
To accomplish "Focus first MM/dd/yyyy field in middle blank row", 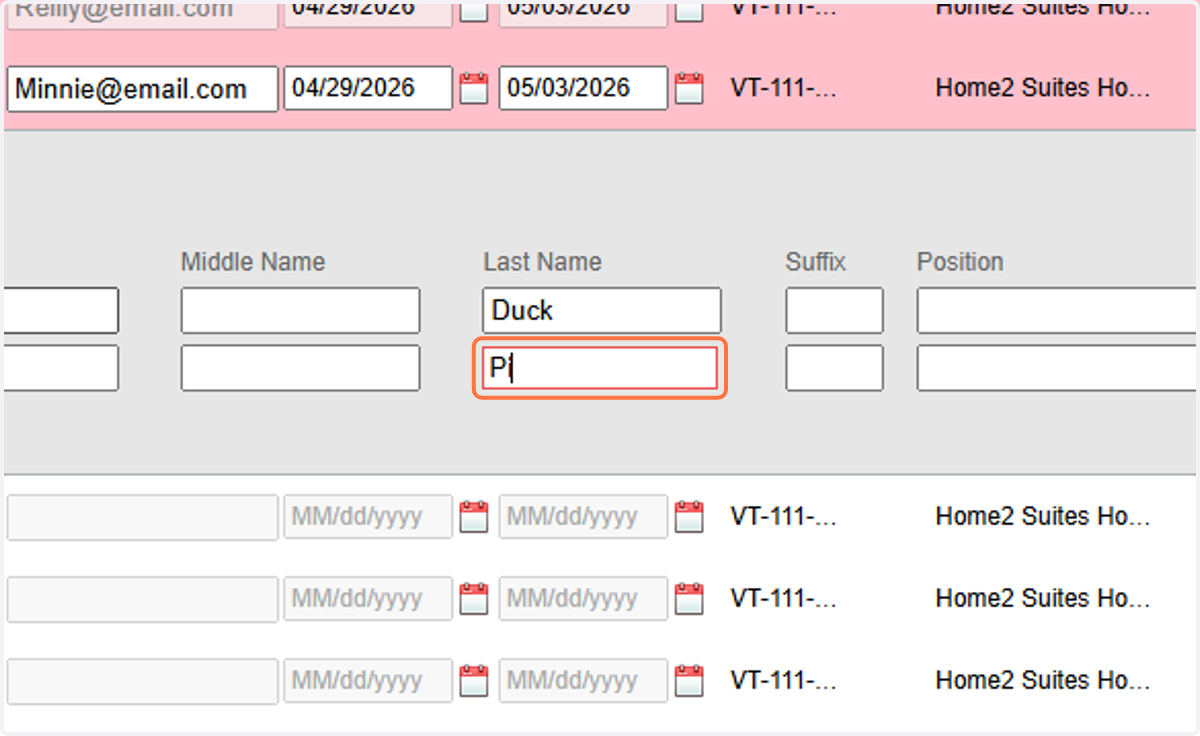I will pyautogui.click(x=368, y=599).
